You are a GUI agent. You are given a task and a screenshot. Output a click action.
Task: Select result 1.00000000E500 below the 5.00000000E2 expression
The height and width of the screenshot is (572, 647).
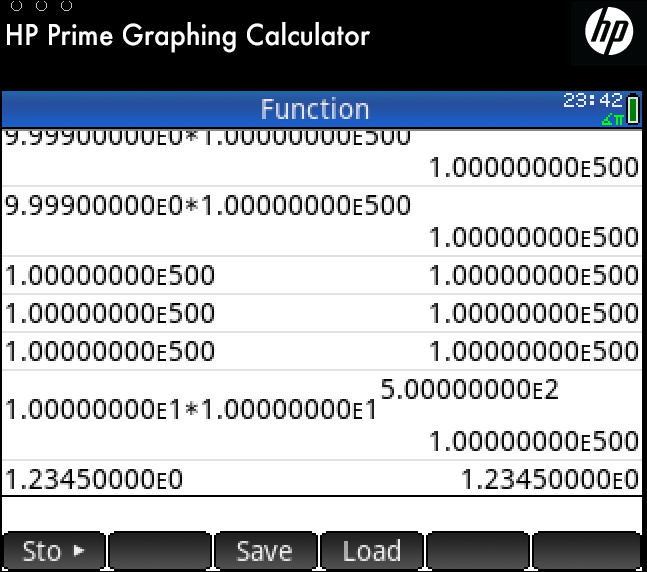tap(533, 441)
